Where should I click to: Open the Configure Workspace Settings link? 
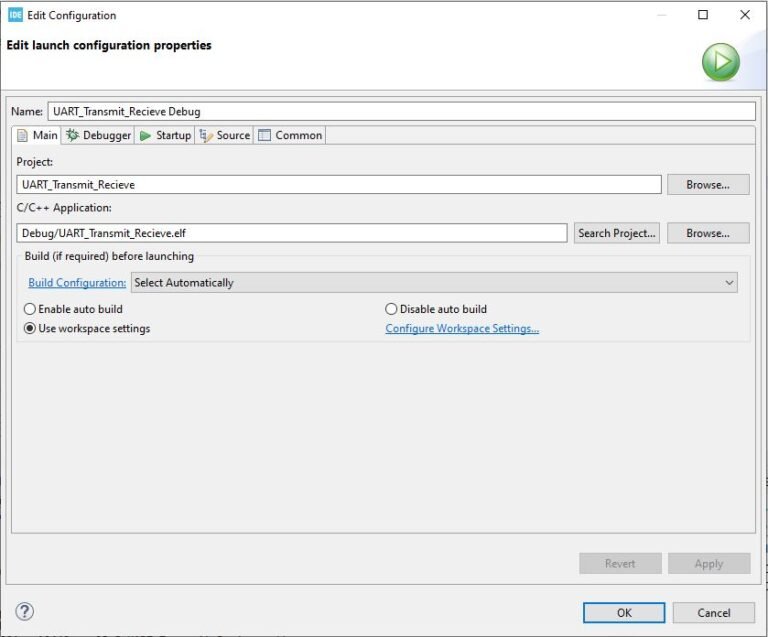[462, 329]
